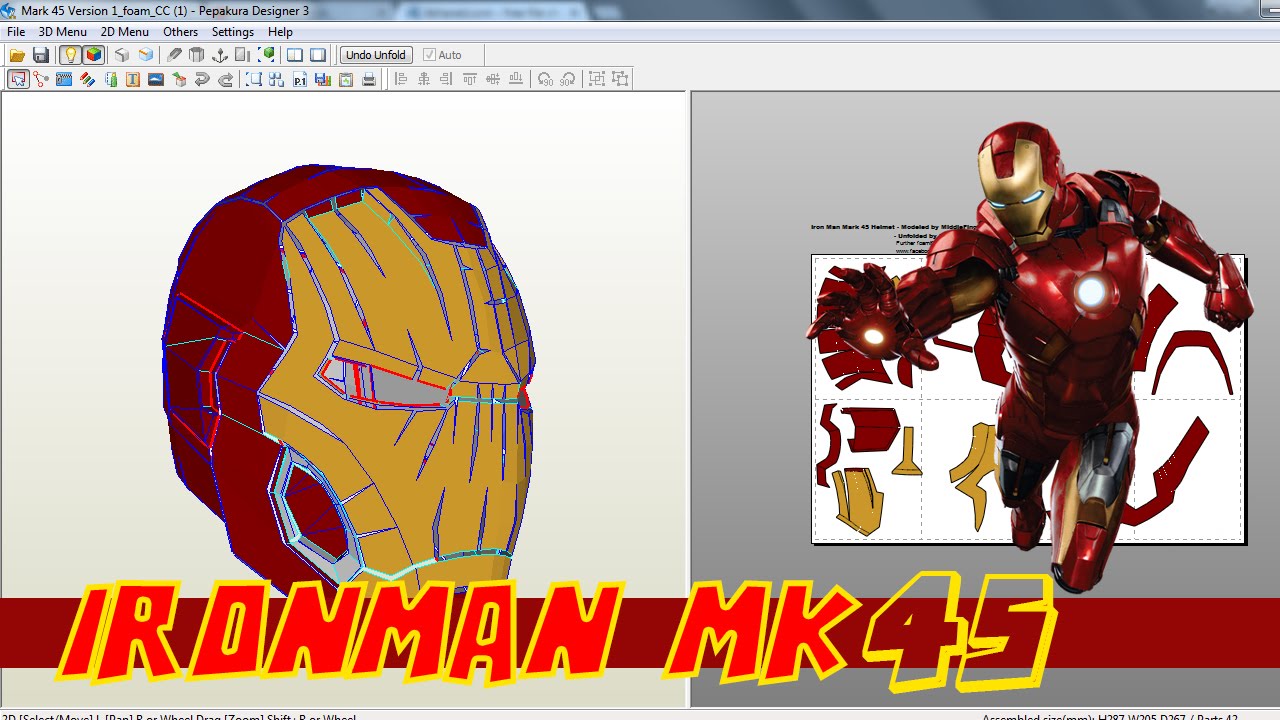Toggle the colored cube texture icon

tap(93, 55)
